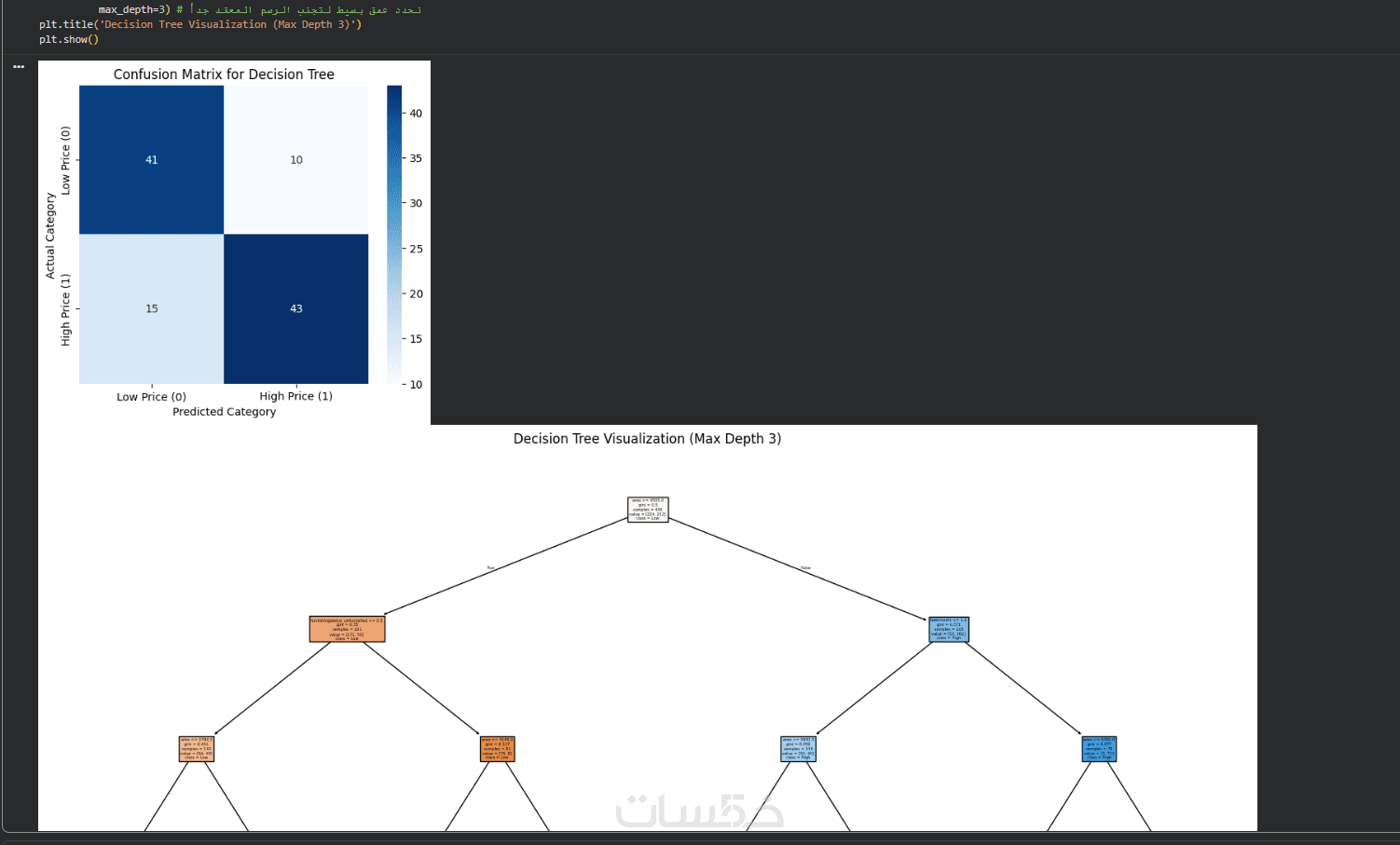Open the cell output actions ellipsis menu
Viewport: 1400px width, 845px height.
[19, 67]
